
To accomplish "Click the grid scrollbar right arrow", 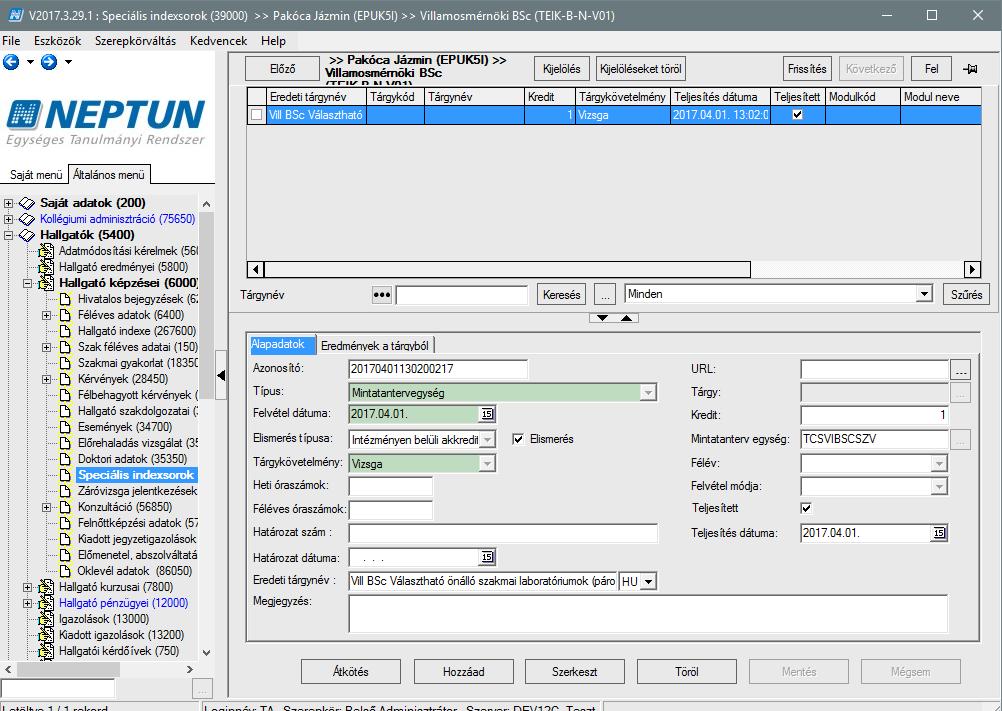I will 972,270.
